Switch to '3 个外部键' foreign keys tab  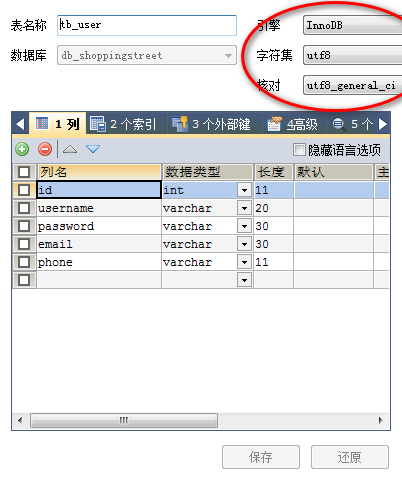[x=211, y=124]
